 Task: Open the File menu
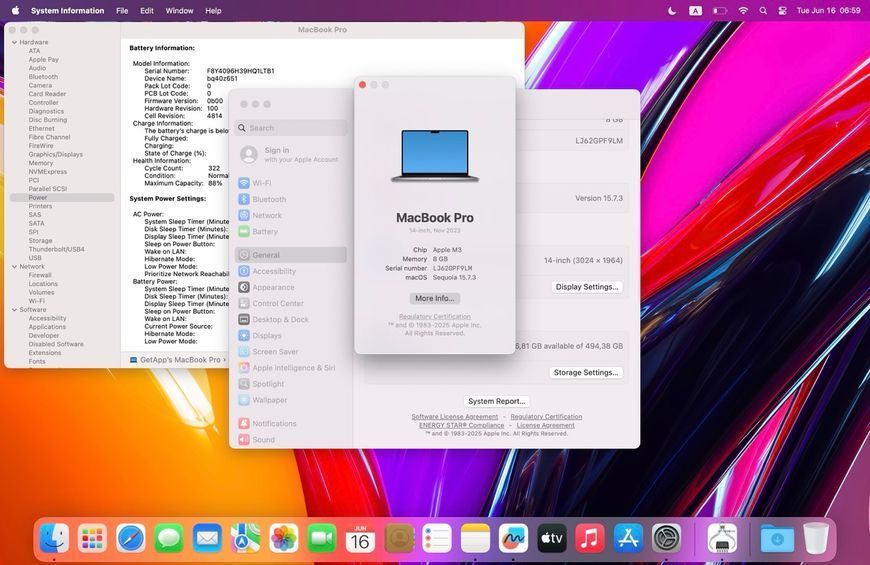[x=122, y=11]
